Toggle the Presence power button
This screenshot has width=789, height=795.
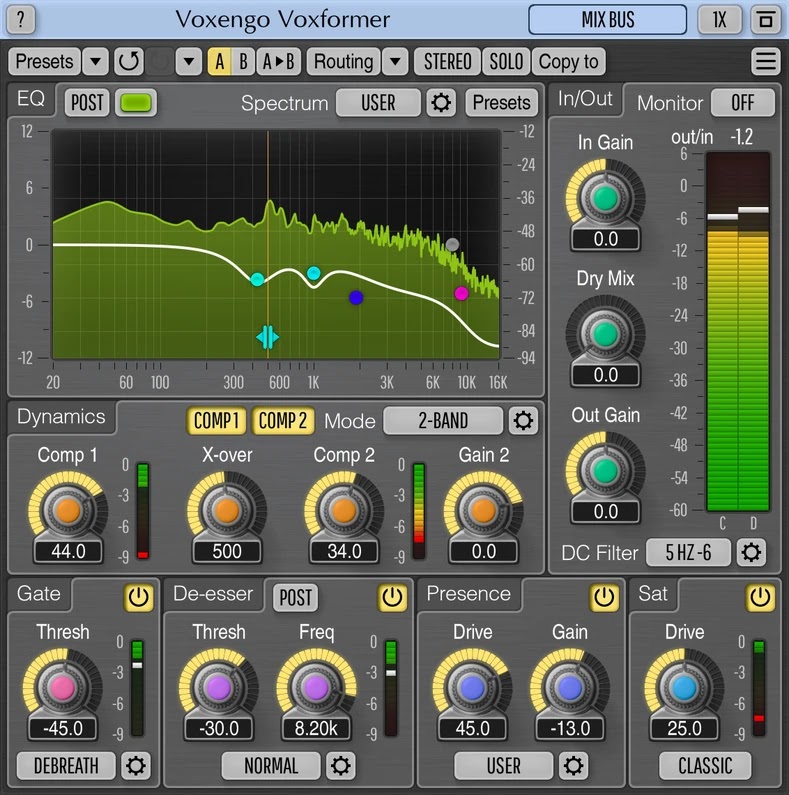604,597
